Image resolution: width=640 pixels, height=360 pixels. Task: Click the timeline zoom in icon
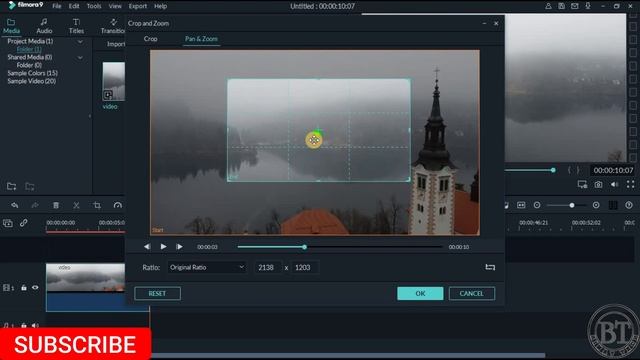pyautogui.click(x=596, y=205)
